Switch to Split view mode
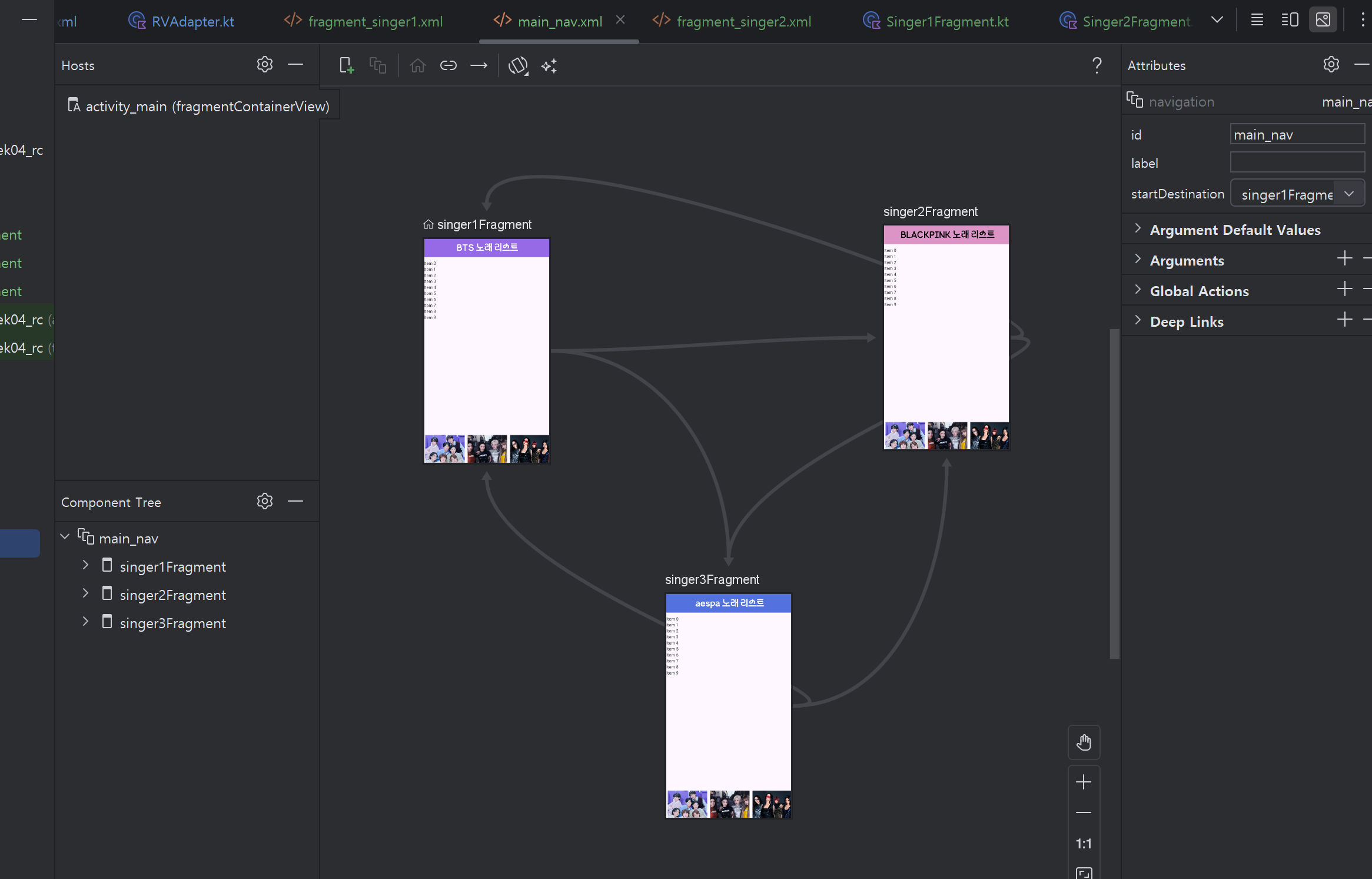 1290,20
